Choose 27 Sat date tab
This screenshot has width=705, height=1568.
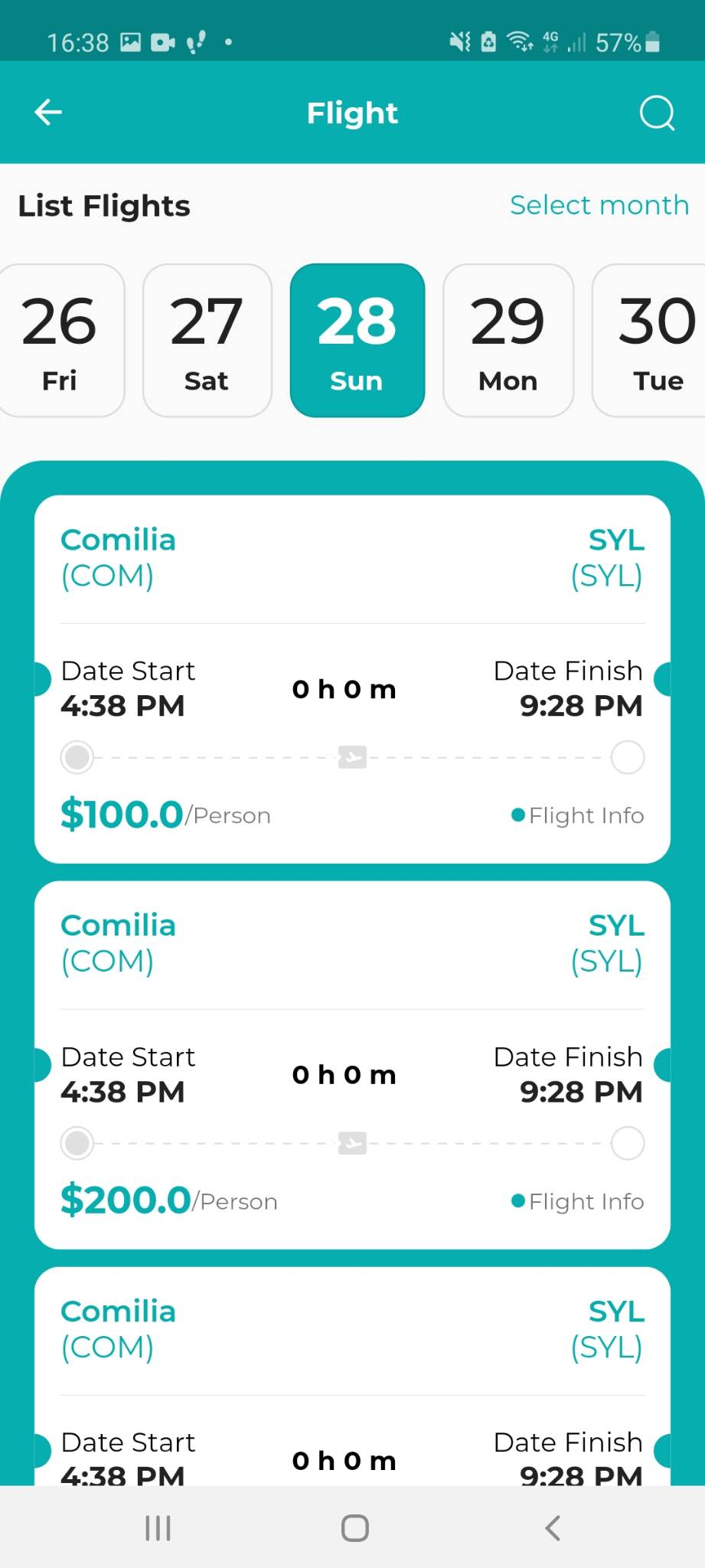point(207,341)
